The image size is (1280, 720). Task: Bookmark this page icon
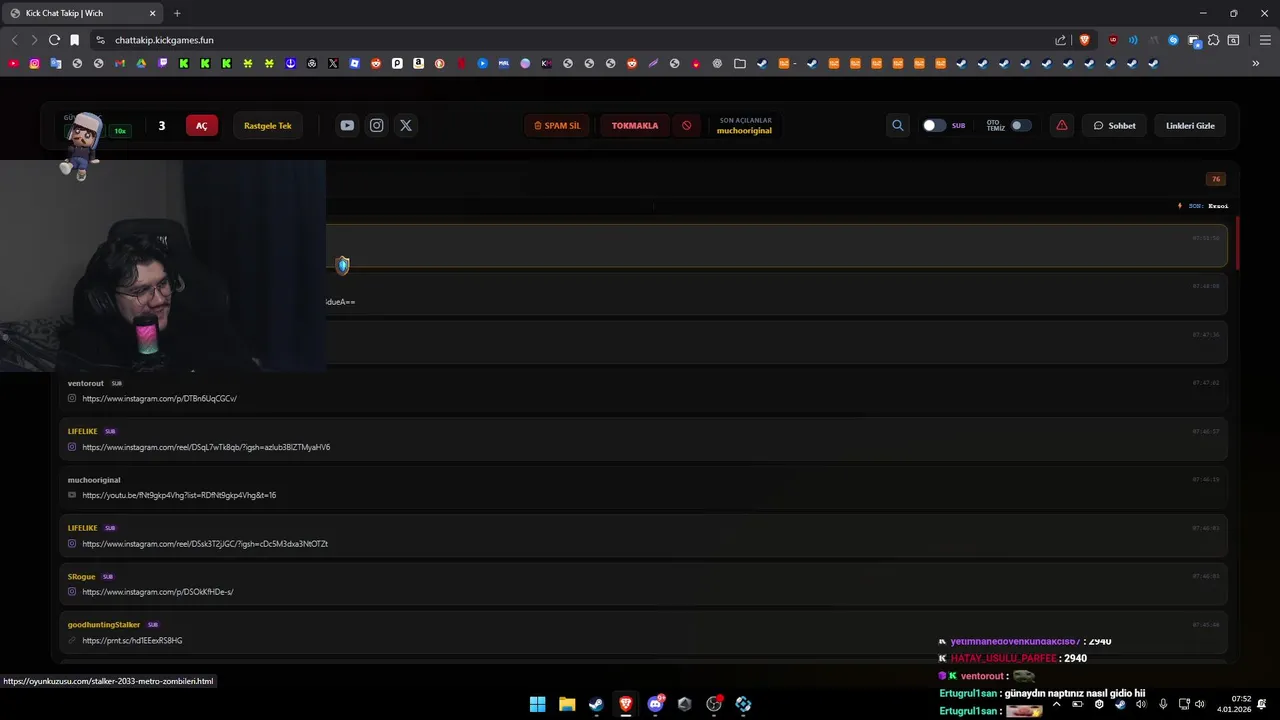[x=74, y=40]
